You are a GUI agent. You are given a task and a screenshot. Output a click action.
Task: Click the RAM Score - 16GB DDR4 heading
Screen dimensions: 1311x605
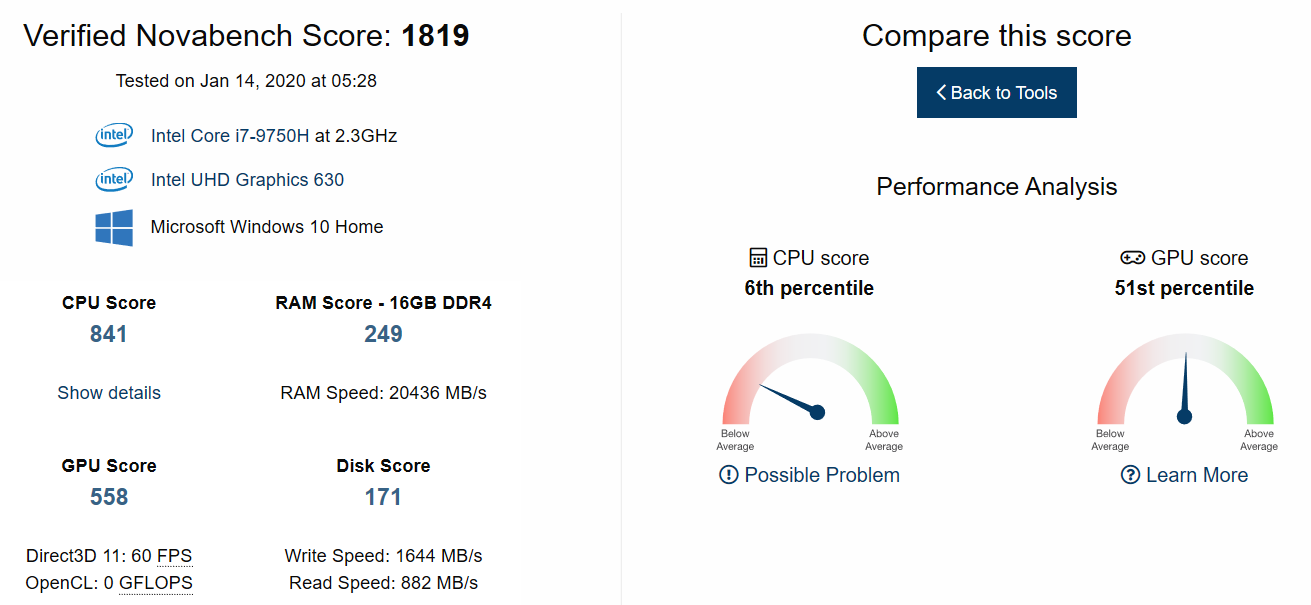(x=383, y=303)
